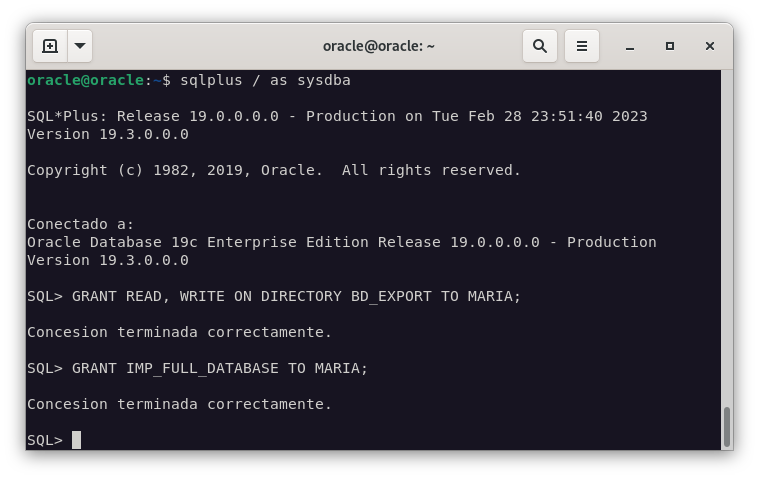This screenshot has width=759, height=479.
Task: Expand the new tab dropdown arrow
Action: pos(80,46)
